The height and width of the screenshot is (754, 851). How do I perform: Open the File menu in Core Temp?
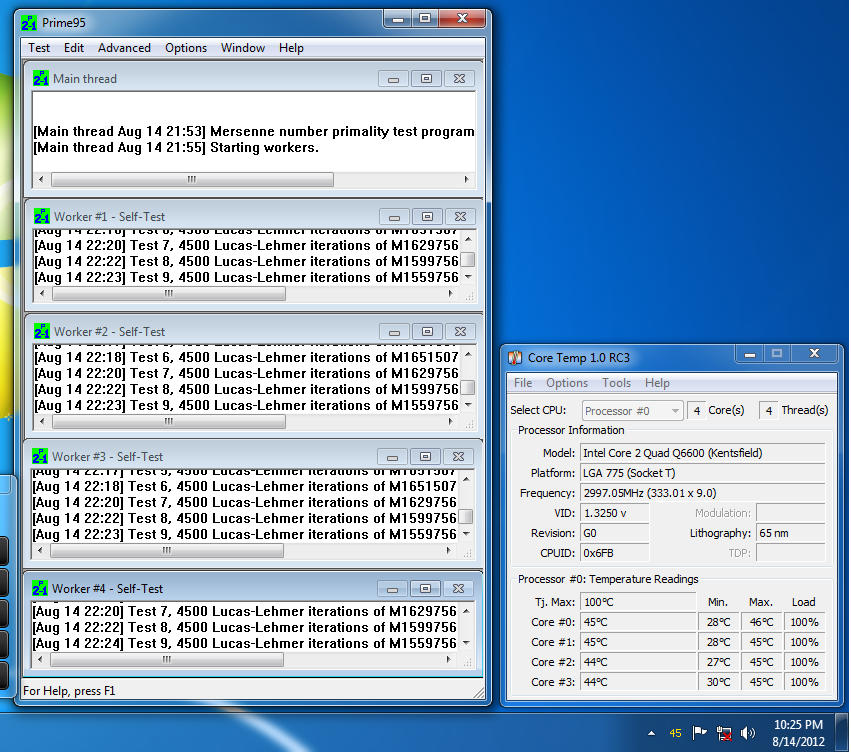(523, 383)
